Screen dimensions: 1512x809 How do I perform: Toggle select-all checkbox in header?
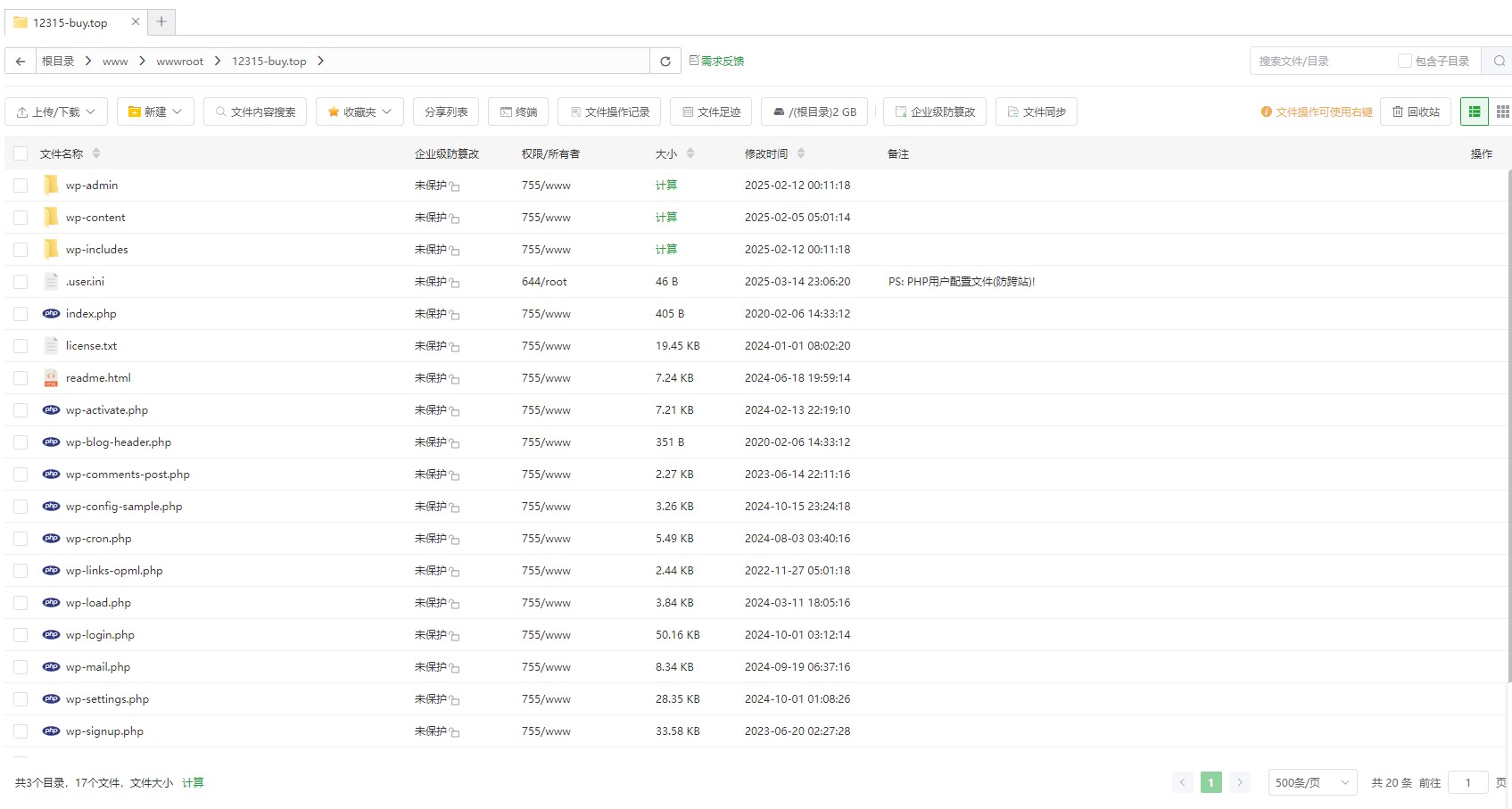click(x=21, y=153)
